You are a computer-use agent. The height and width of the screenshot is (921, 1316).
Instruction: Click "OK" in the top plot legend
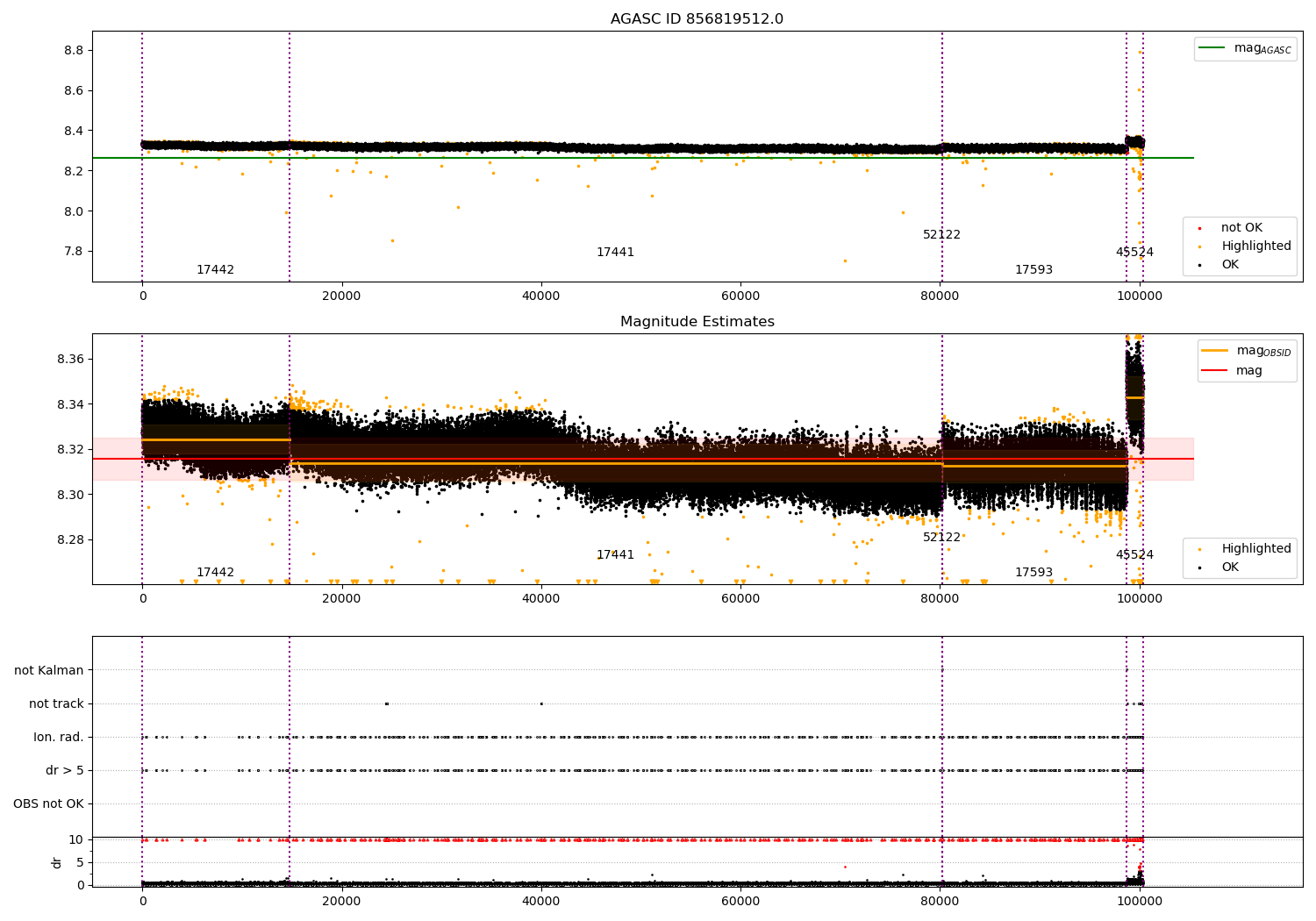click(1230, 265)
